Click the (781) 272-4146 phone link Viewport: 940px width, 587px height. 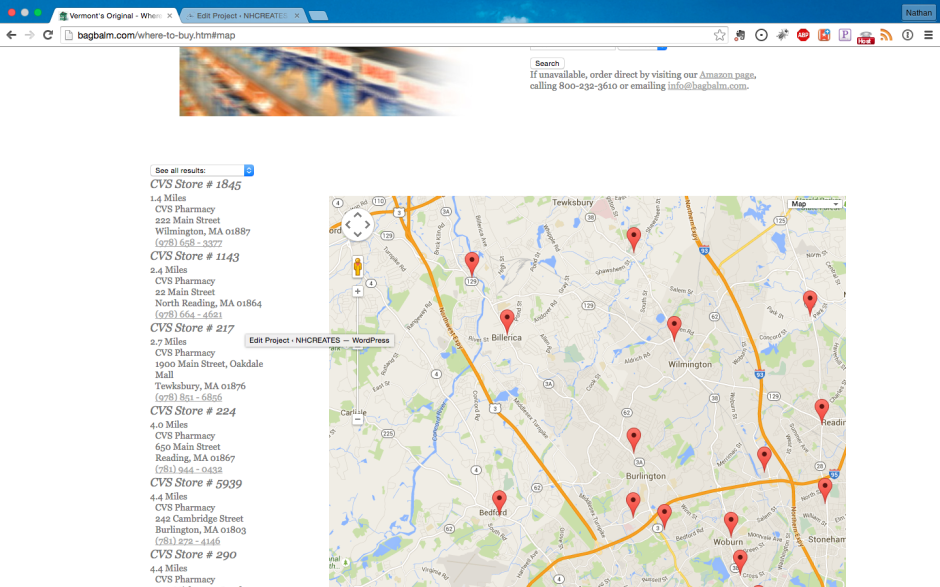tap(188, 541)
